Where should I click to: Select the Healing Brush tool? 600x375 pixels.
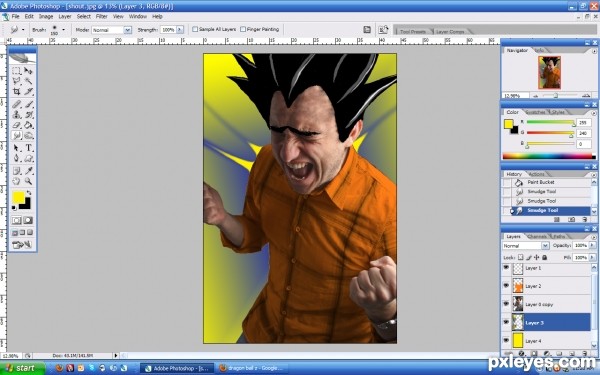point(16,104)
